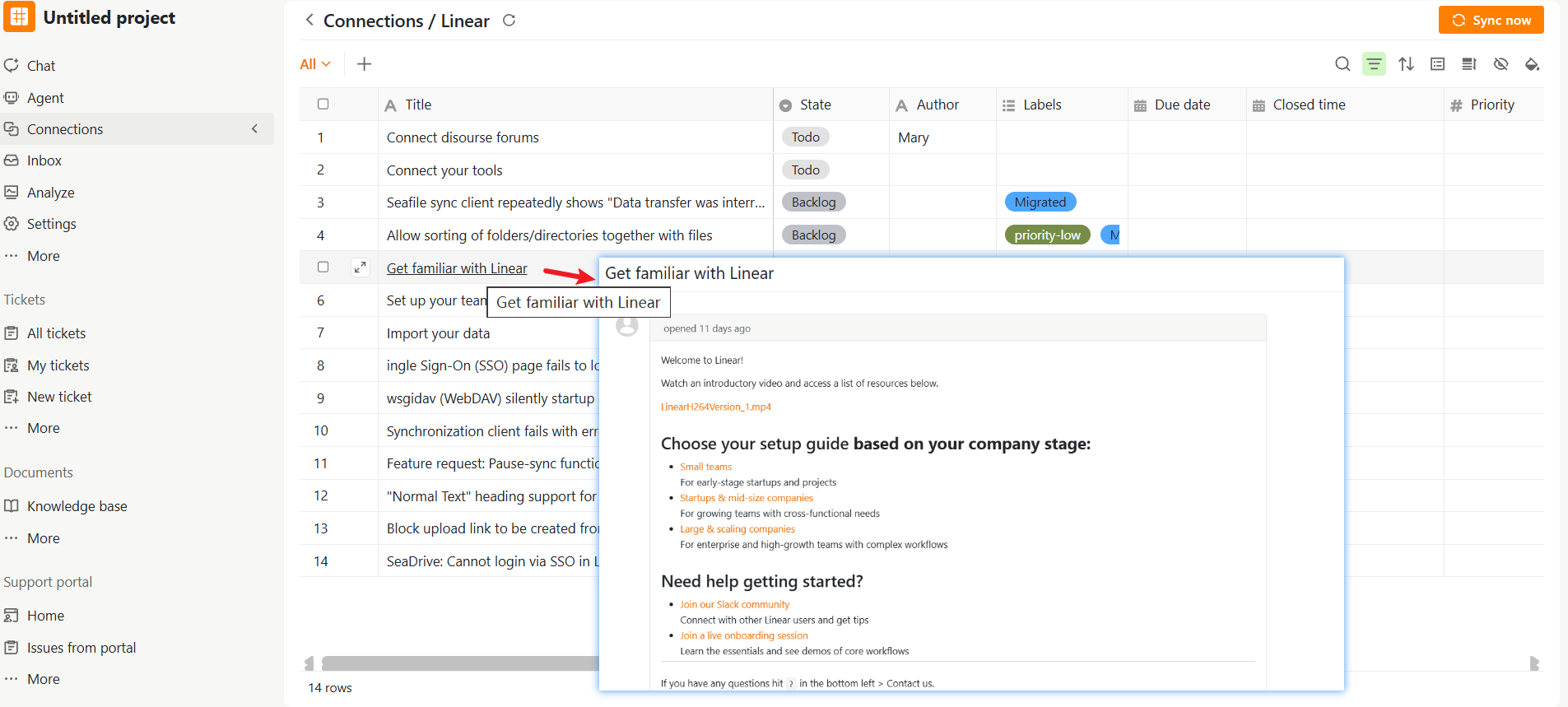The image size is (1568, 707).
Task: Open Startups & mid-size companies link
Action: click(x=746, y=498)
